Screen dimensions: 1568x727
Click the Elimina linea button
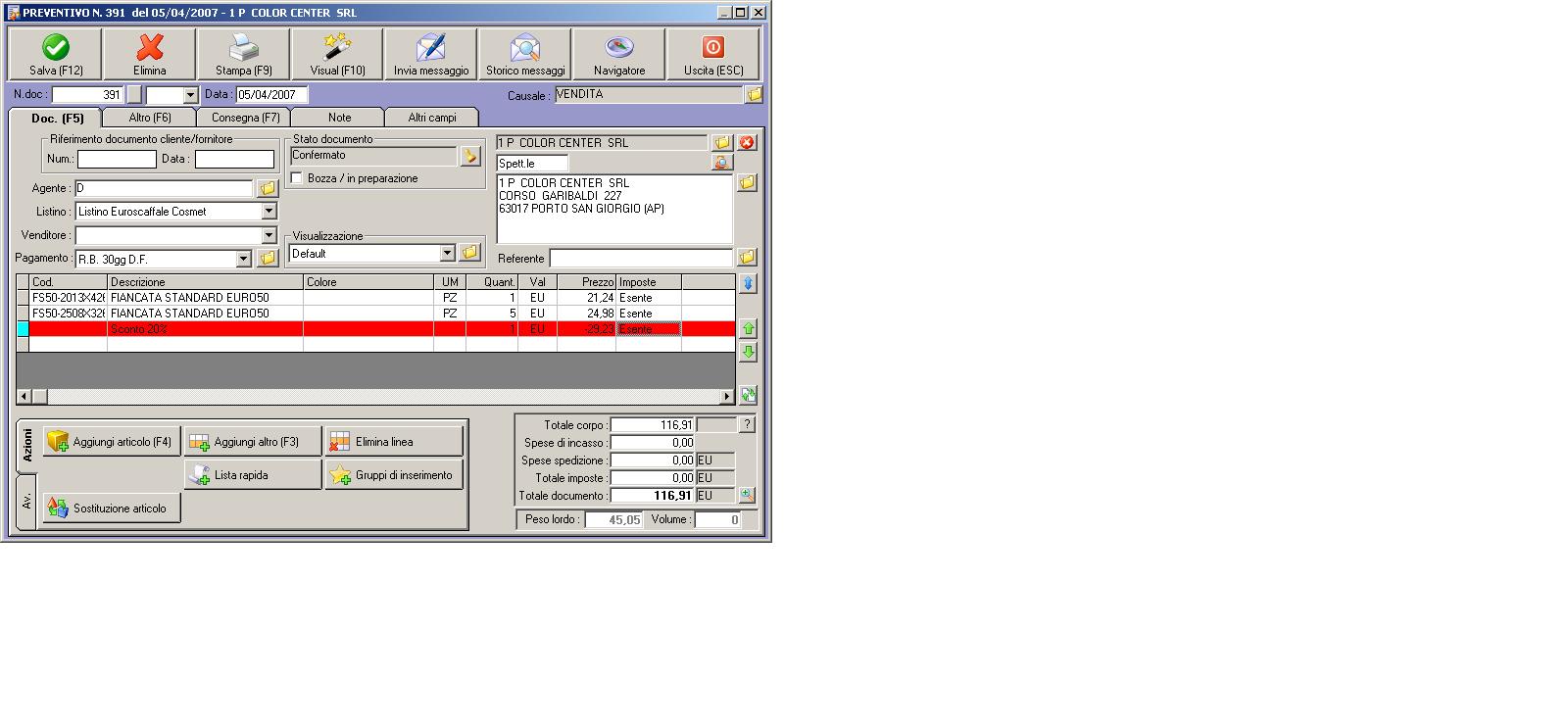point(394,442)
